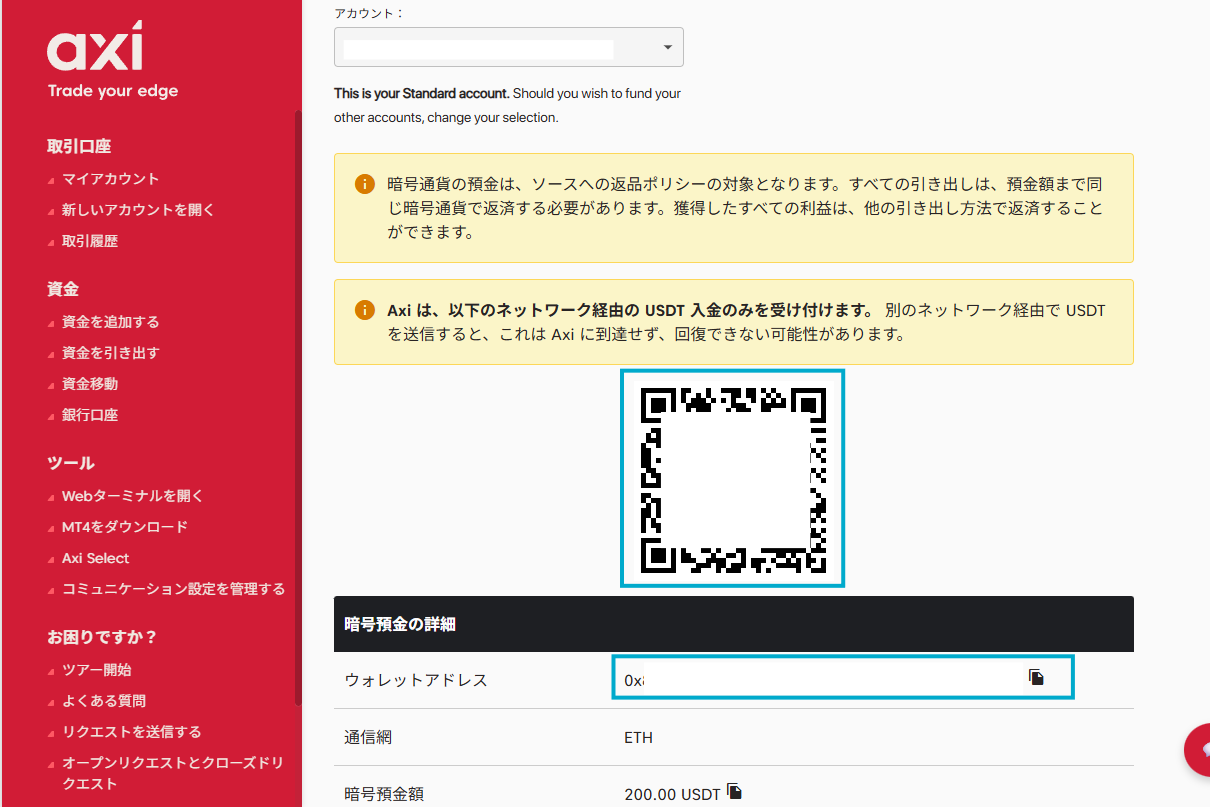Click the ウォレットアドレス label
Image resolution: width=1210 pixels, height=807 pixels.
point(416,680)
